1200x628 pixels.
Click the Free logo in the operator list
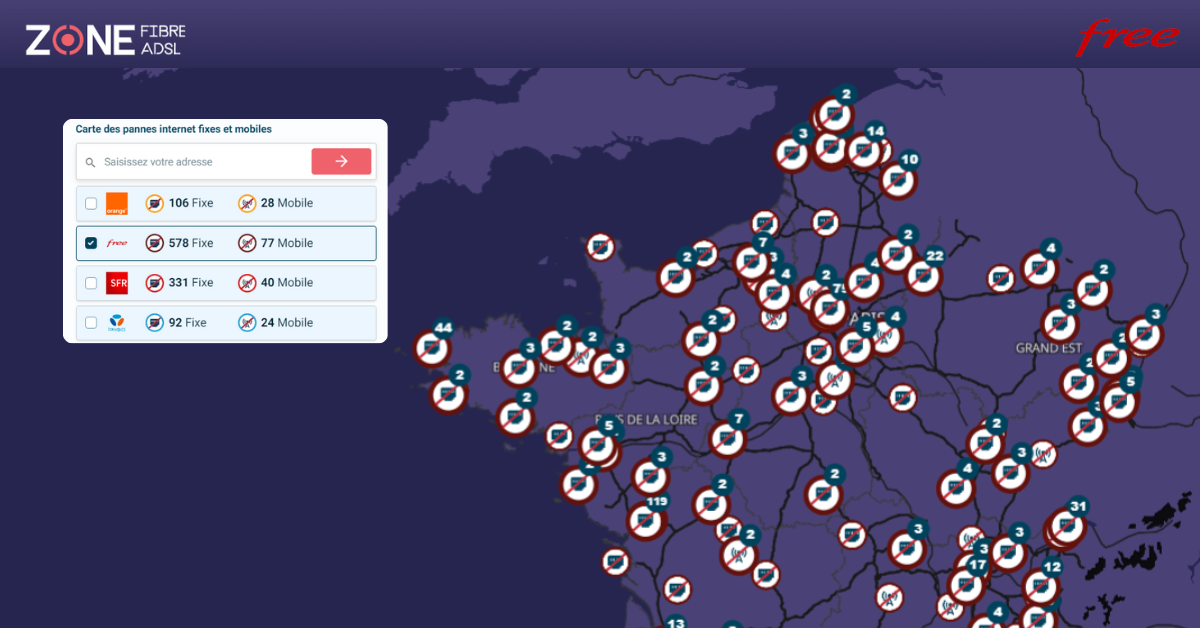click(117, 243)
